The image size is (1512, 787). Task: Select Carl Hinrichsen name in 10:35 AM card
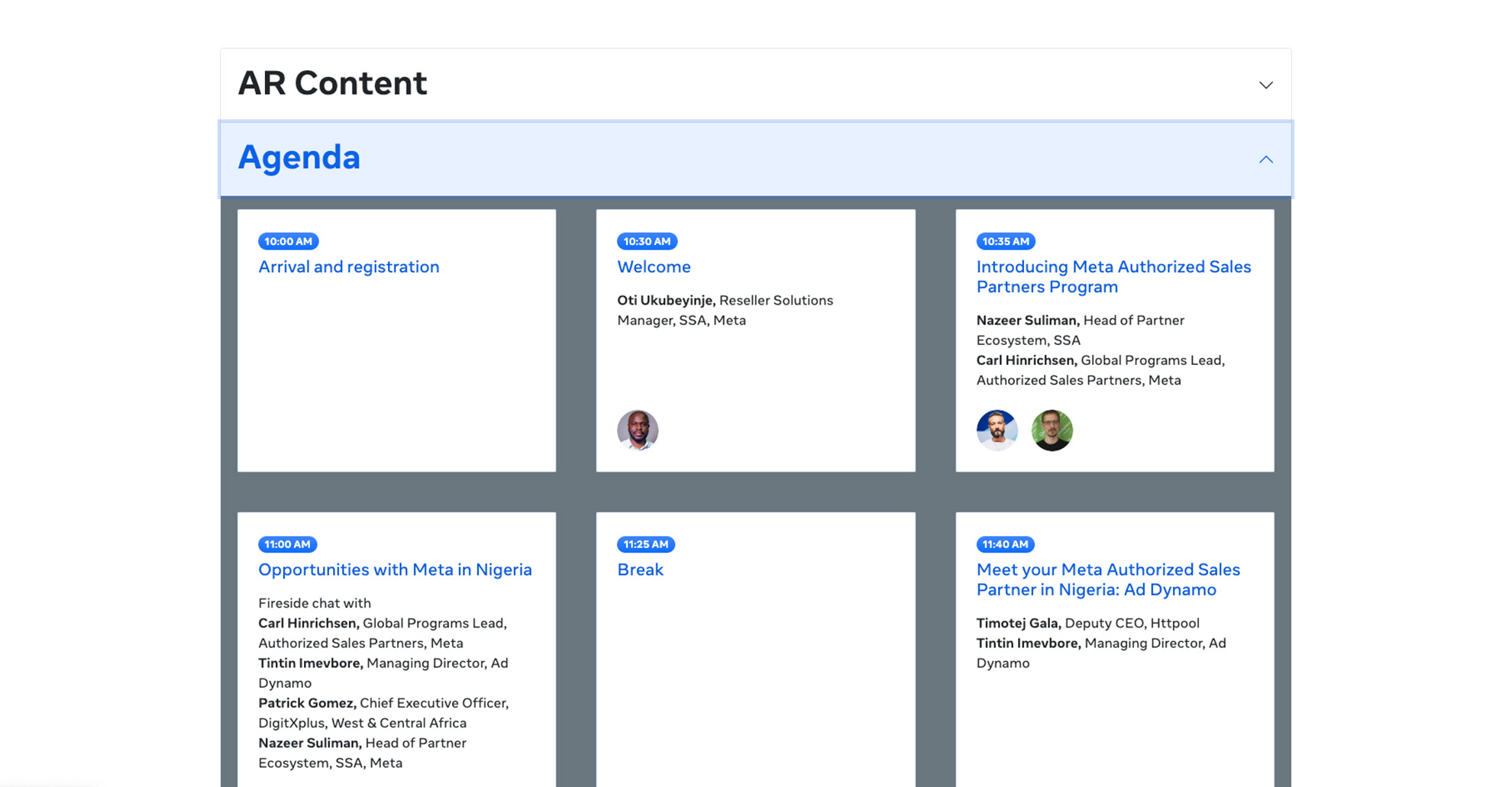(1026, 360)
